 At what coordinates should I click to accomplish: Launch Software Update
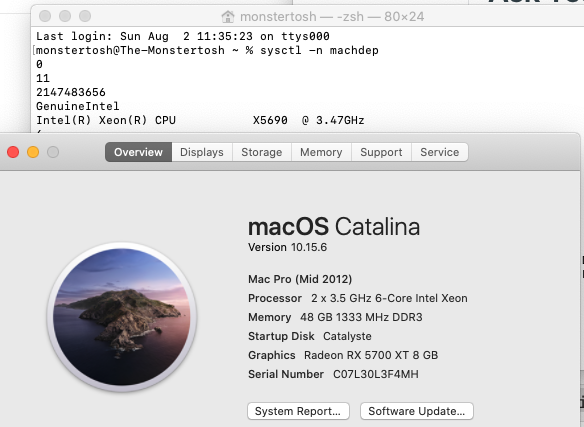coord(416,411)
